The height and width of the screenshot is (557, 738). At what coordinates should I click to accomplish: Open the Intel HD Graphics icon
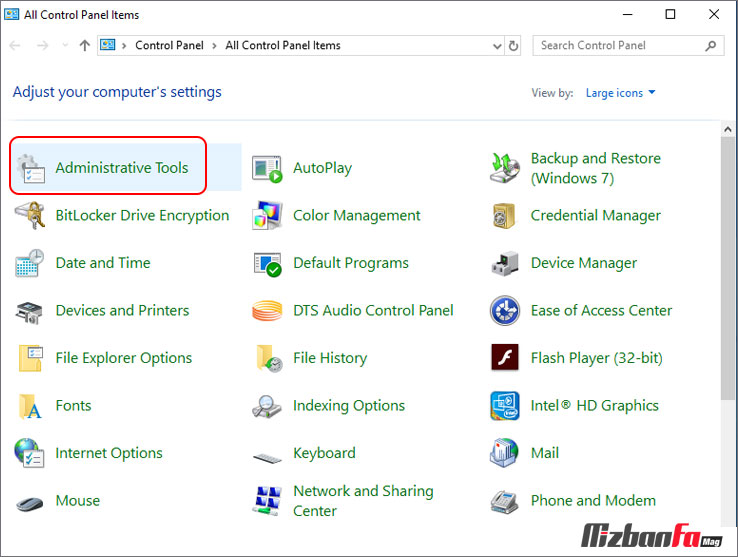(x=505, y=405)
